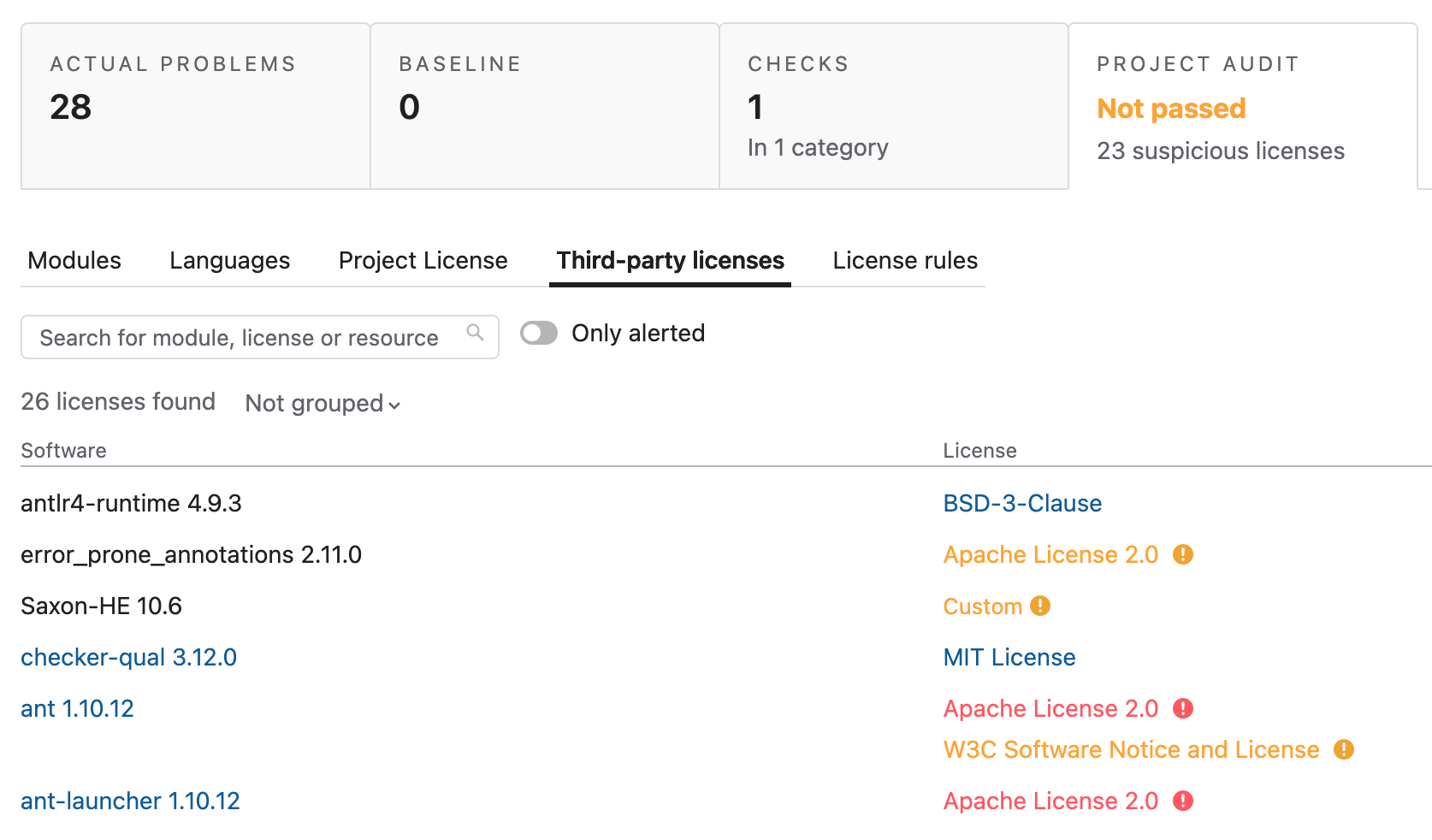This screenshot has width=1432, height=840.
Task: Open the checker-qual 3.12.0 link
Action: tap(128, 657)
